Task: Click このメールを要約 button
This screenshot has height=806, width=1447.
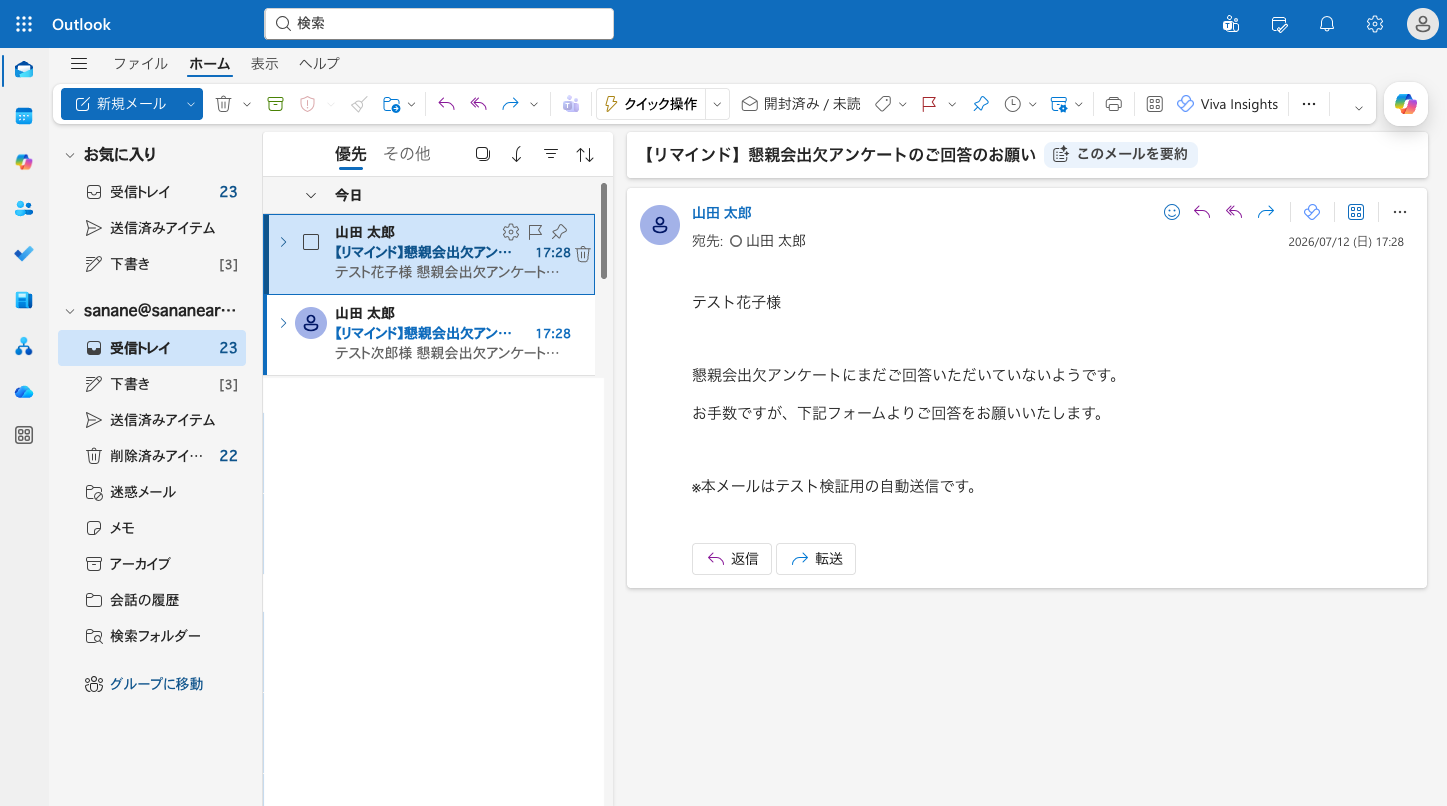Action: [x=1121, y=154]
